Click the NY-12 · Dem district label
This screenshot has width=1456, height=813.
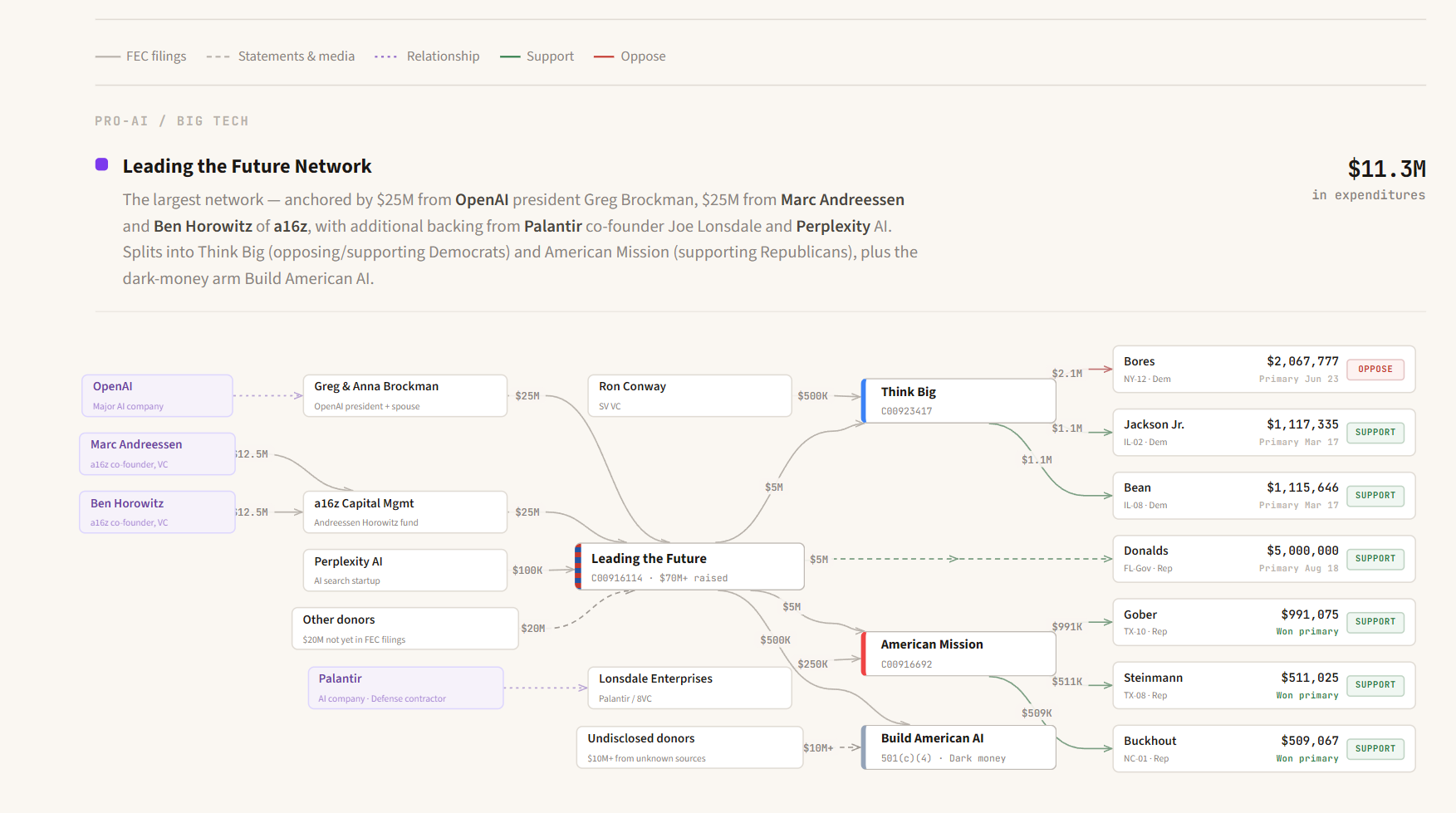(x=1147, y=379)
